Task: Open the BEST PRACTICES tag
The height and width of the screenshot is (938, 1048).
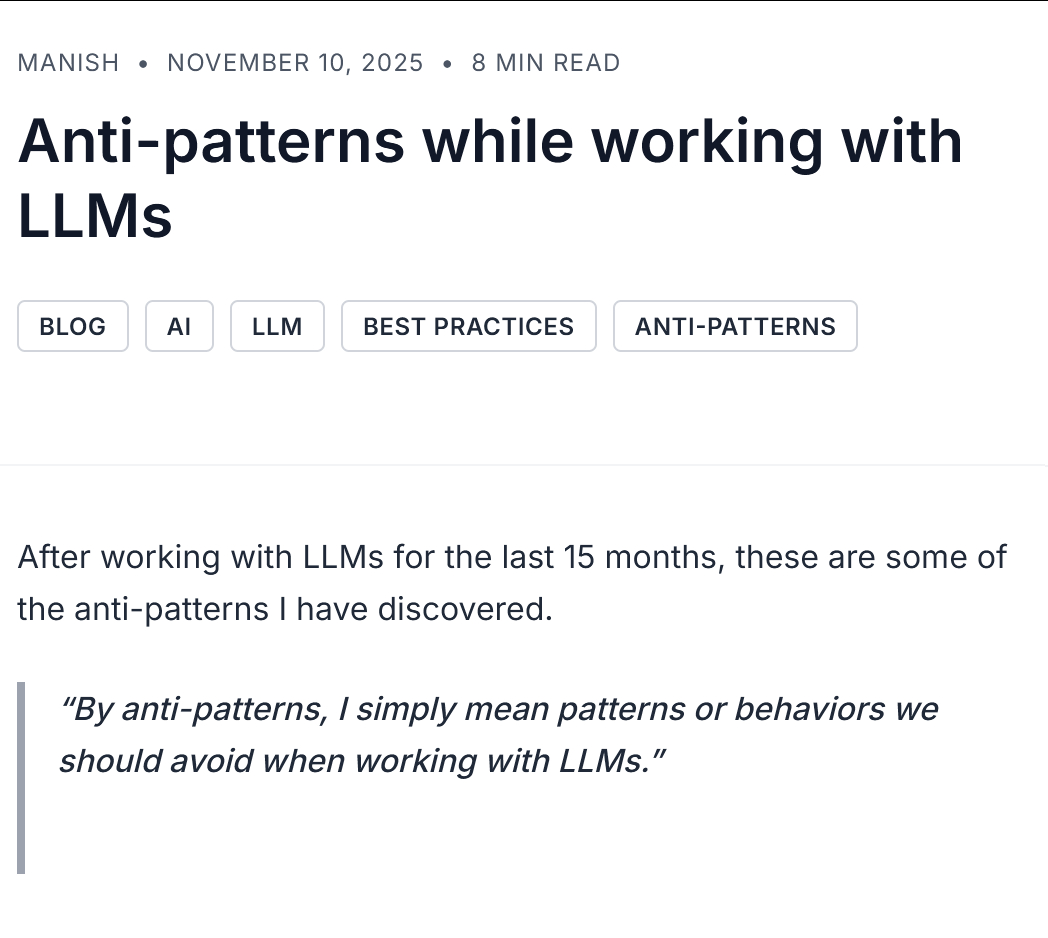Action: tap(468, 326)
